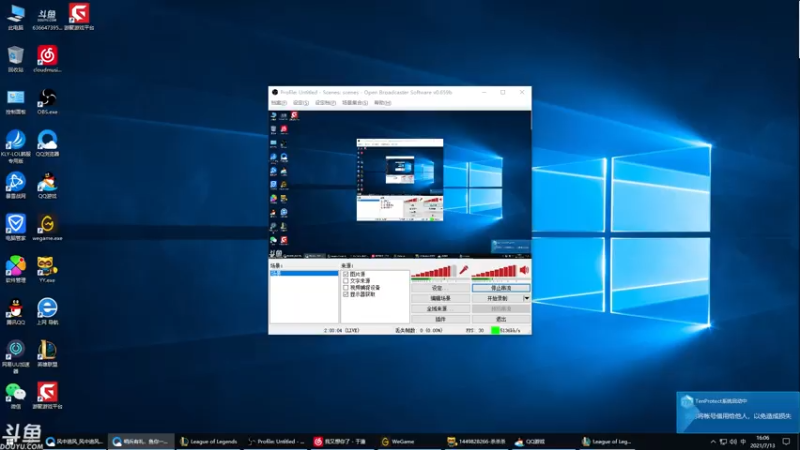The height and width of the screenshot is (450, 800).
Task: Switch to Profile: Untitled OBS taskbar item
Action: point(276,441)
